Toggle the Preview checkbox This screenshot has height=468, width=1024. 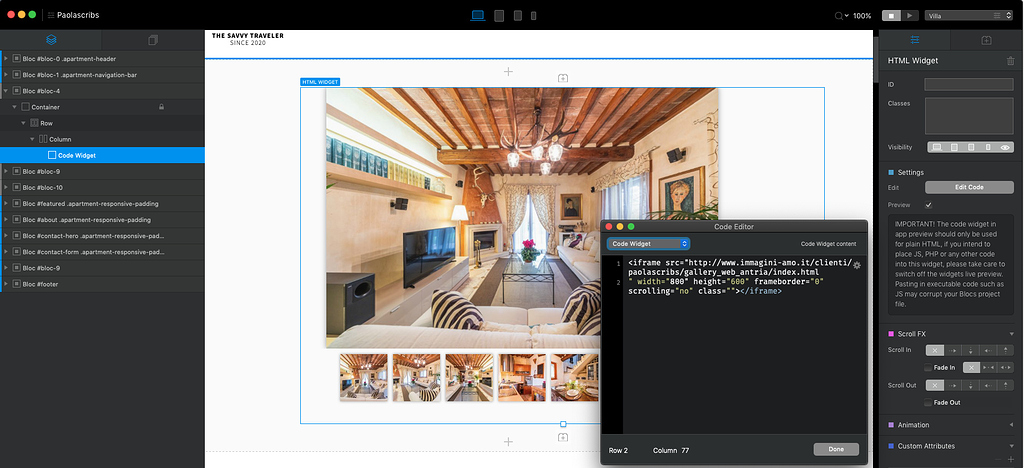tap(929, 205)
